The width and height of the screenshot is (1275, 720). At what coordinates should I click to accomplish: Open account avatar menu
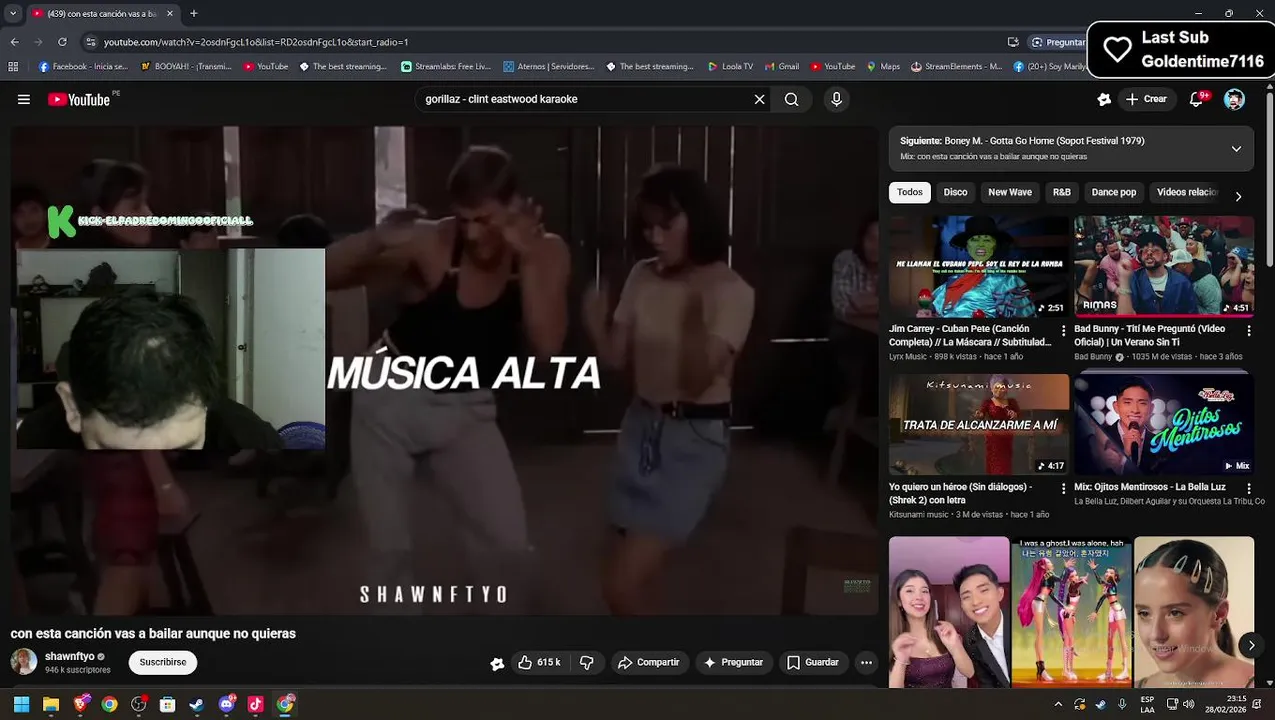(x=1234, y=99)
